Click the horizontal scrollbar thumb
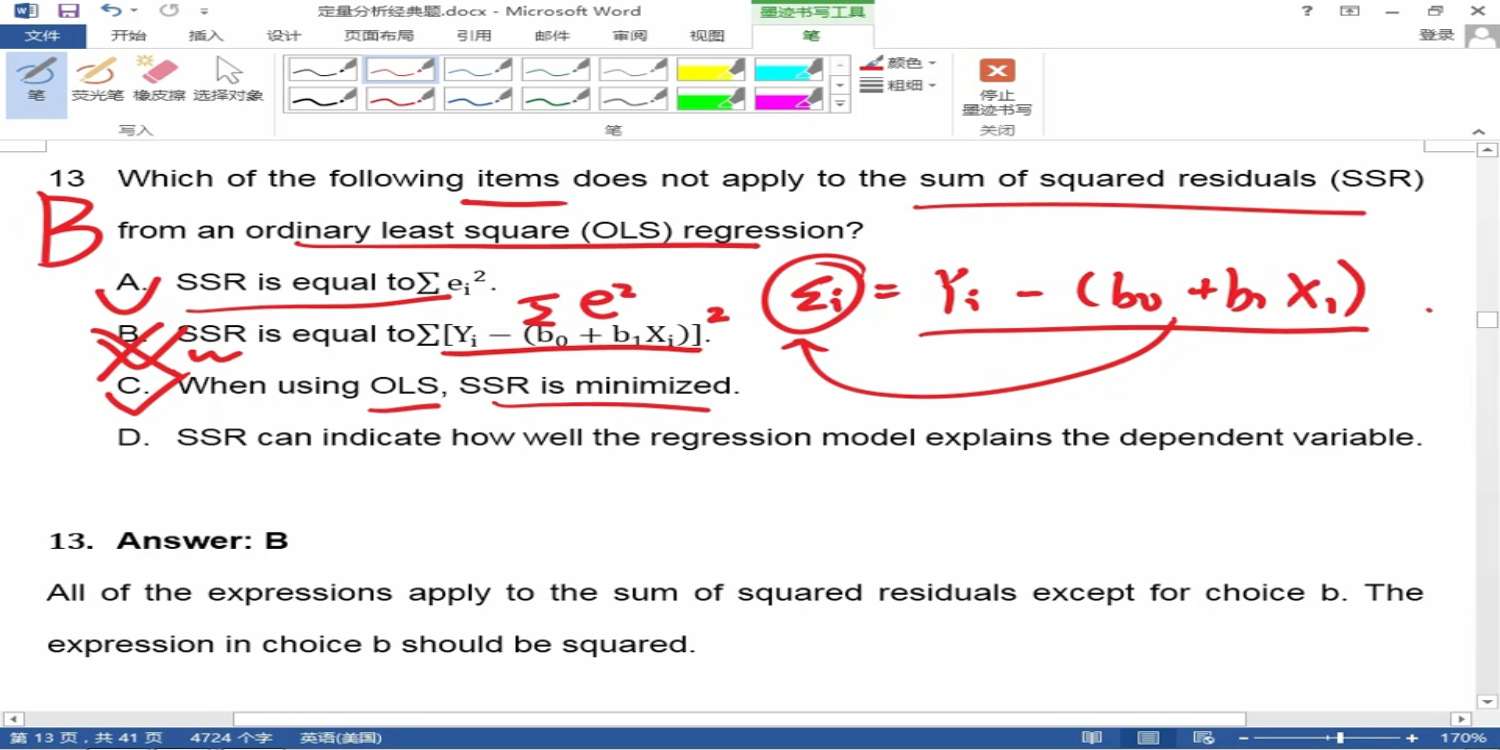This screenshot has height=750, width=1500. [739, 719]
